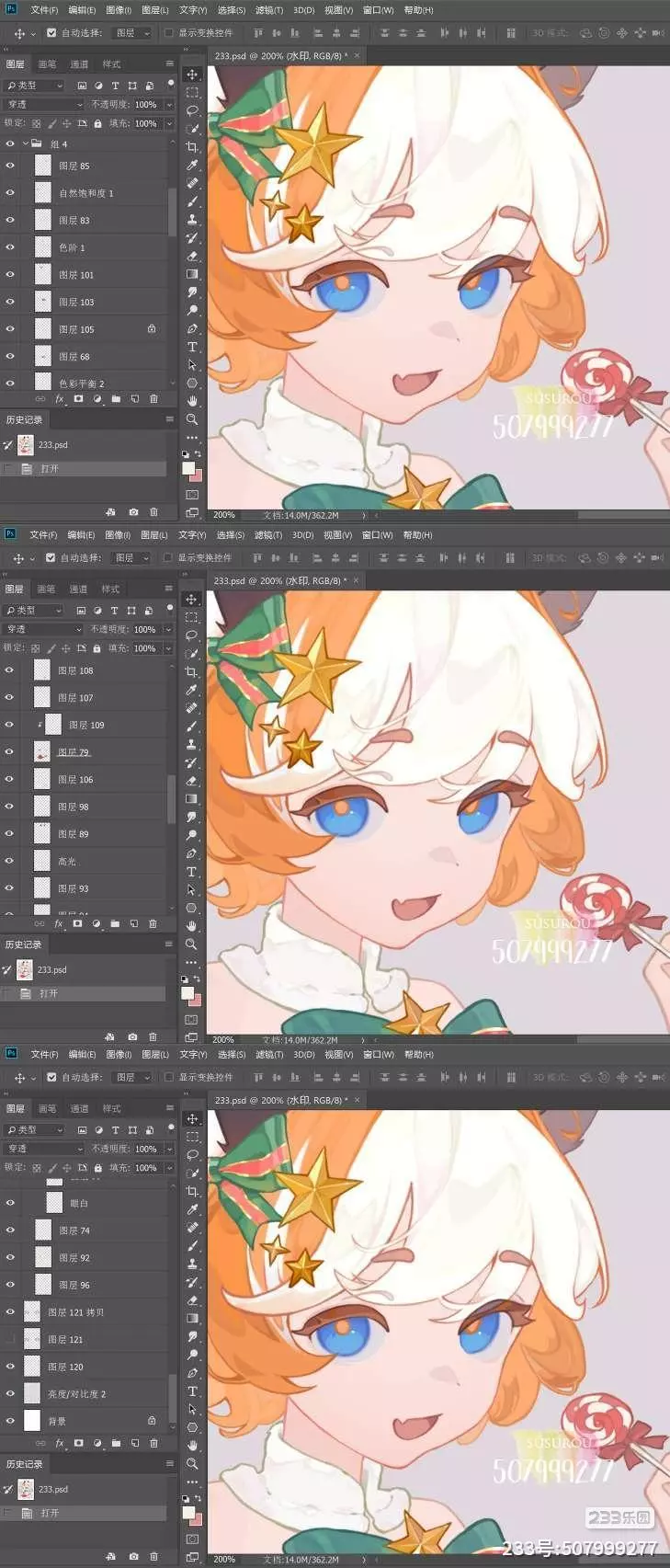Switch to the 通道 tab in 组 4 window

(80, 64)
